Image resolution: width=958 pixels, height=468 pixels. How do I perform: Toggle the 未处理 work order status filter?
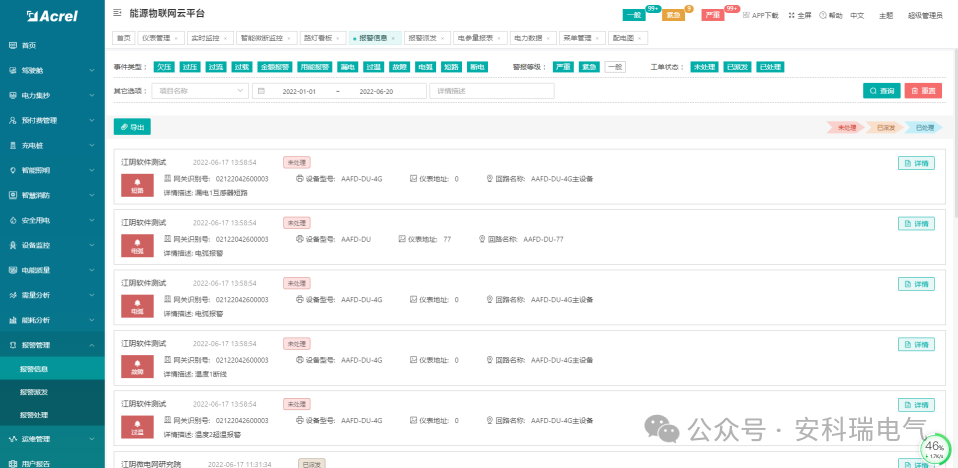704,67
